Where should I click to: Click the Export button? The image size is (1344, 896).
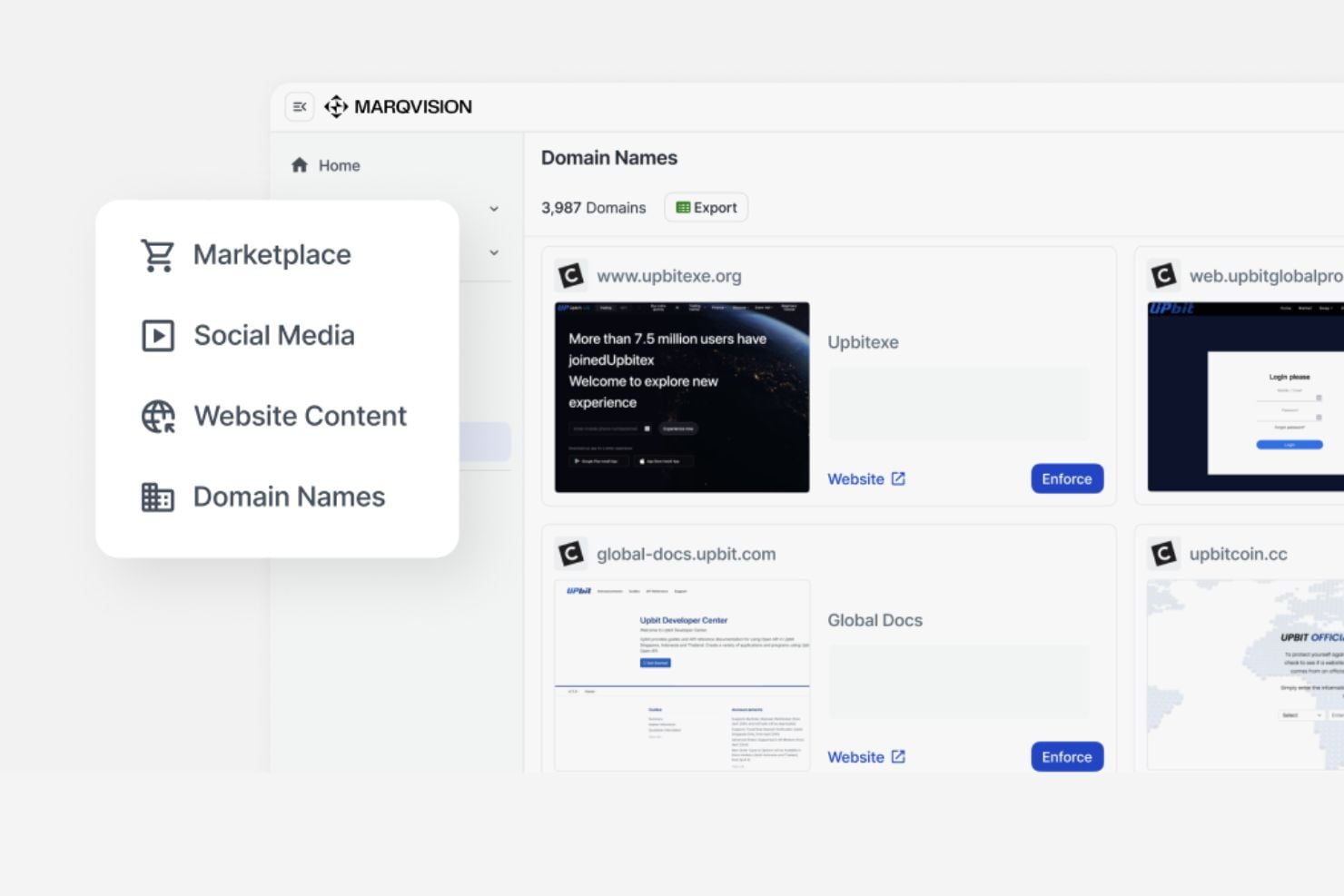click(707, 207)
